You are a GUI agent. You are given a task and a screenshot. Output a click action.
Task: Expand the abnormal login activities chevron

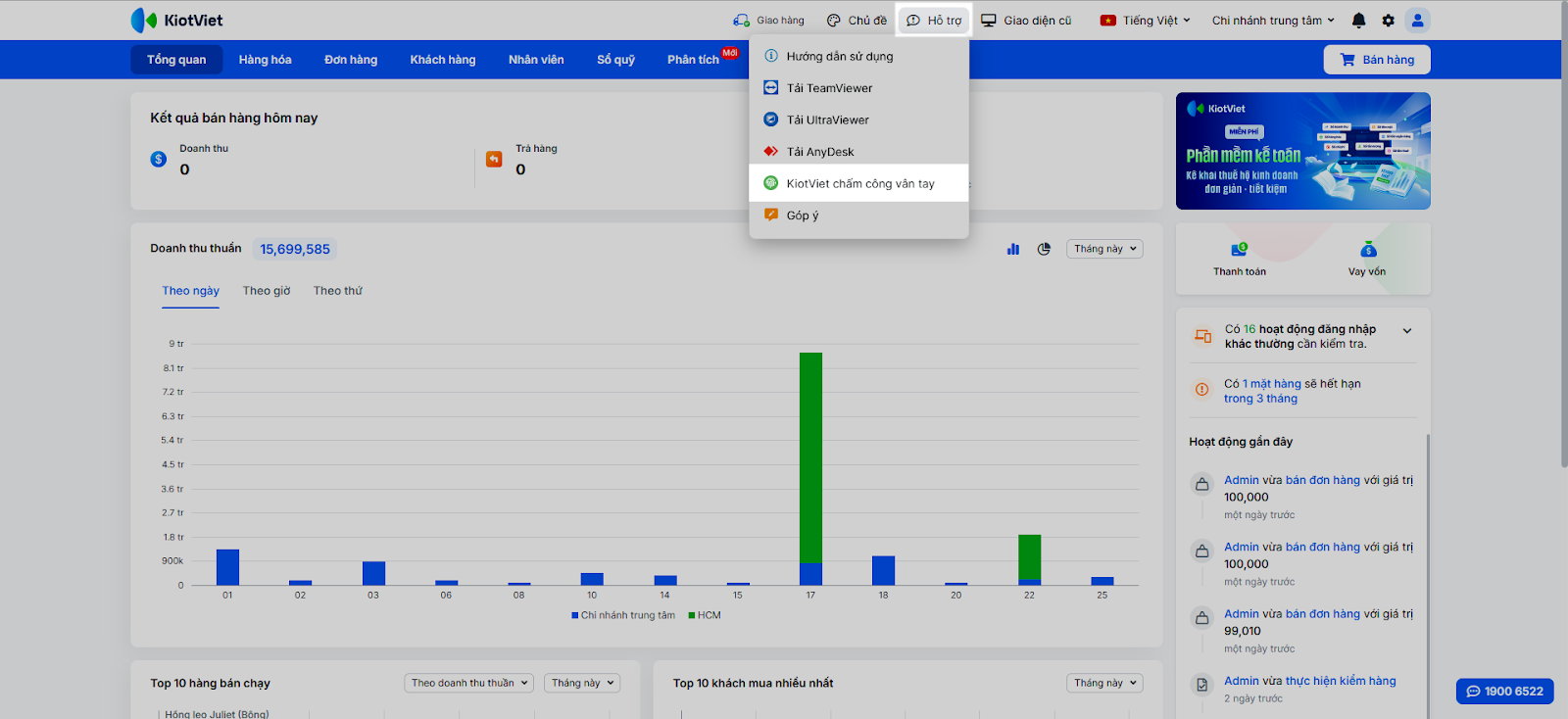(x=1407, y=331)
